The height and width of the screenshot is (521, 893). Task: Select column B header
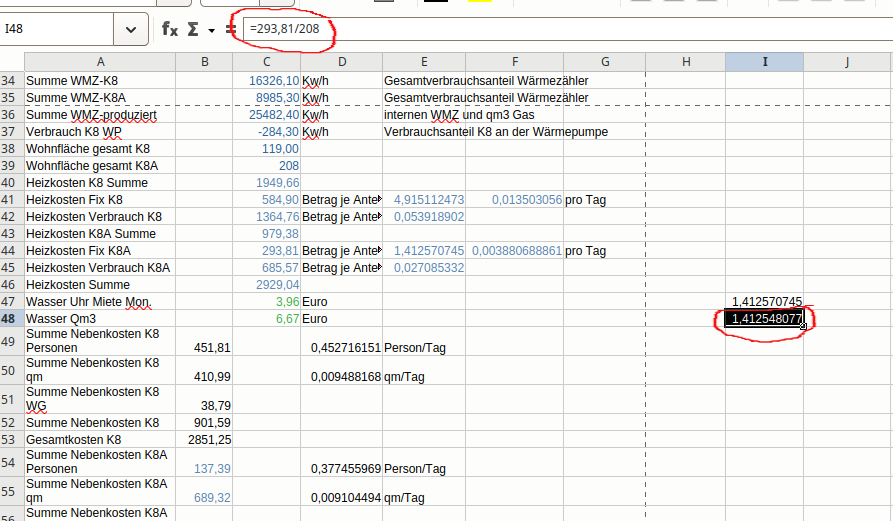point(204,61)
